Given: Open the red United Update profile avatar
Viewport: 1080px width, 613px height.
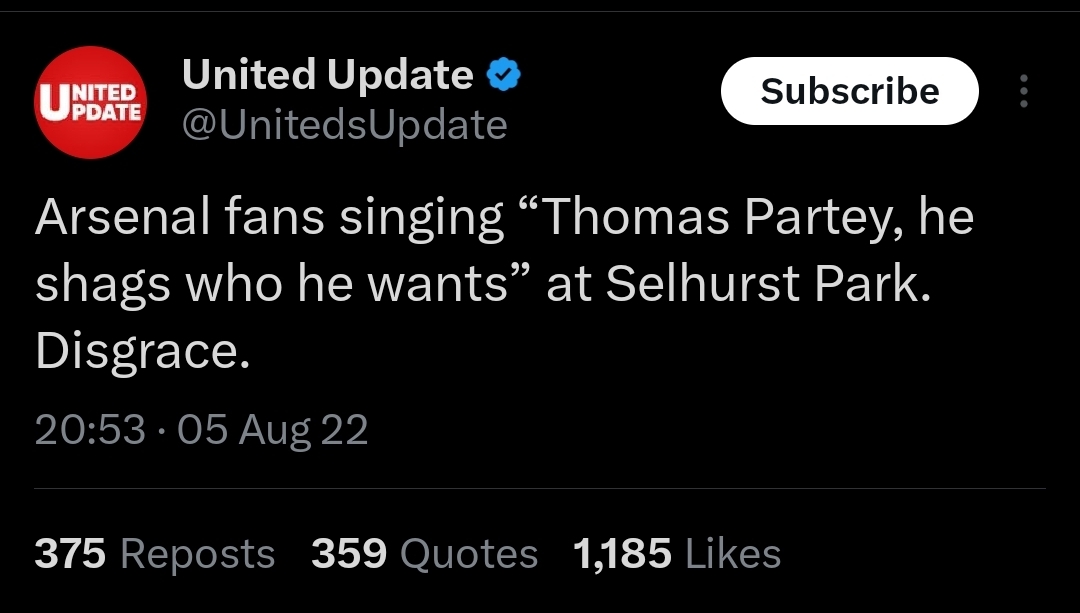Looking at the screenshot, I should click(90, 103).
